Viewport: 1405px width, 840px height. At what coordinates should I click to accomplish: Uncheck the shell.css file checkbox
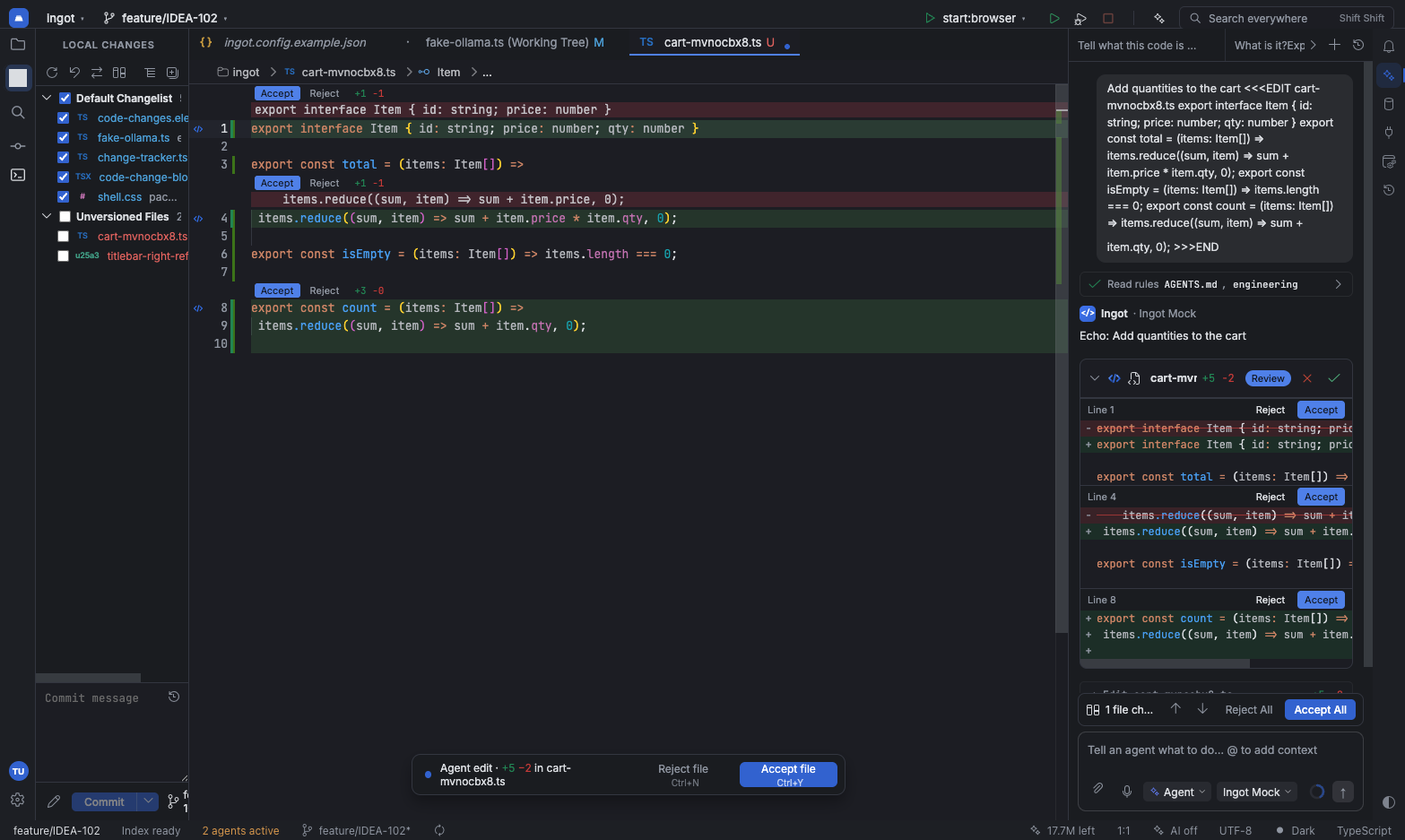click(x=64, y=197)
